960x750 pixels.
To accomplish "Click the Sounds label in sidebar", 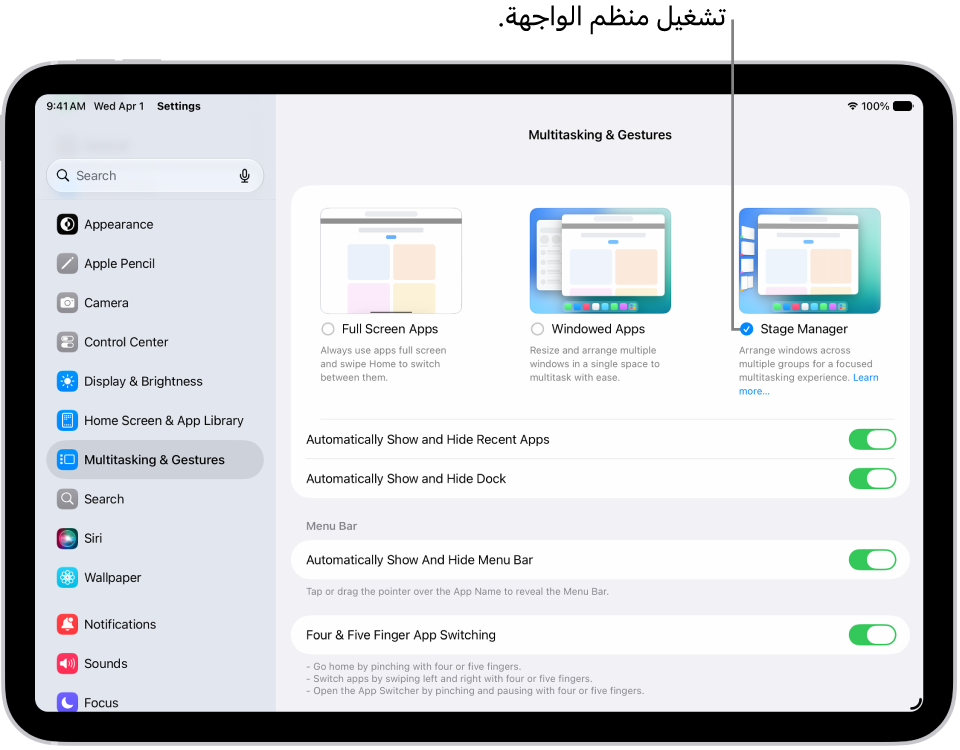I will [x=105, y=663].
